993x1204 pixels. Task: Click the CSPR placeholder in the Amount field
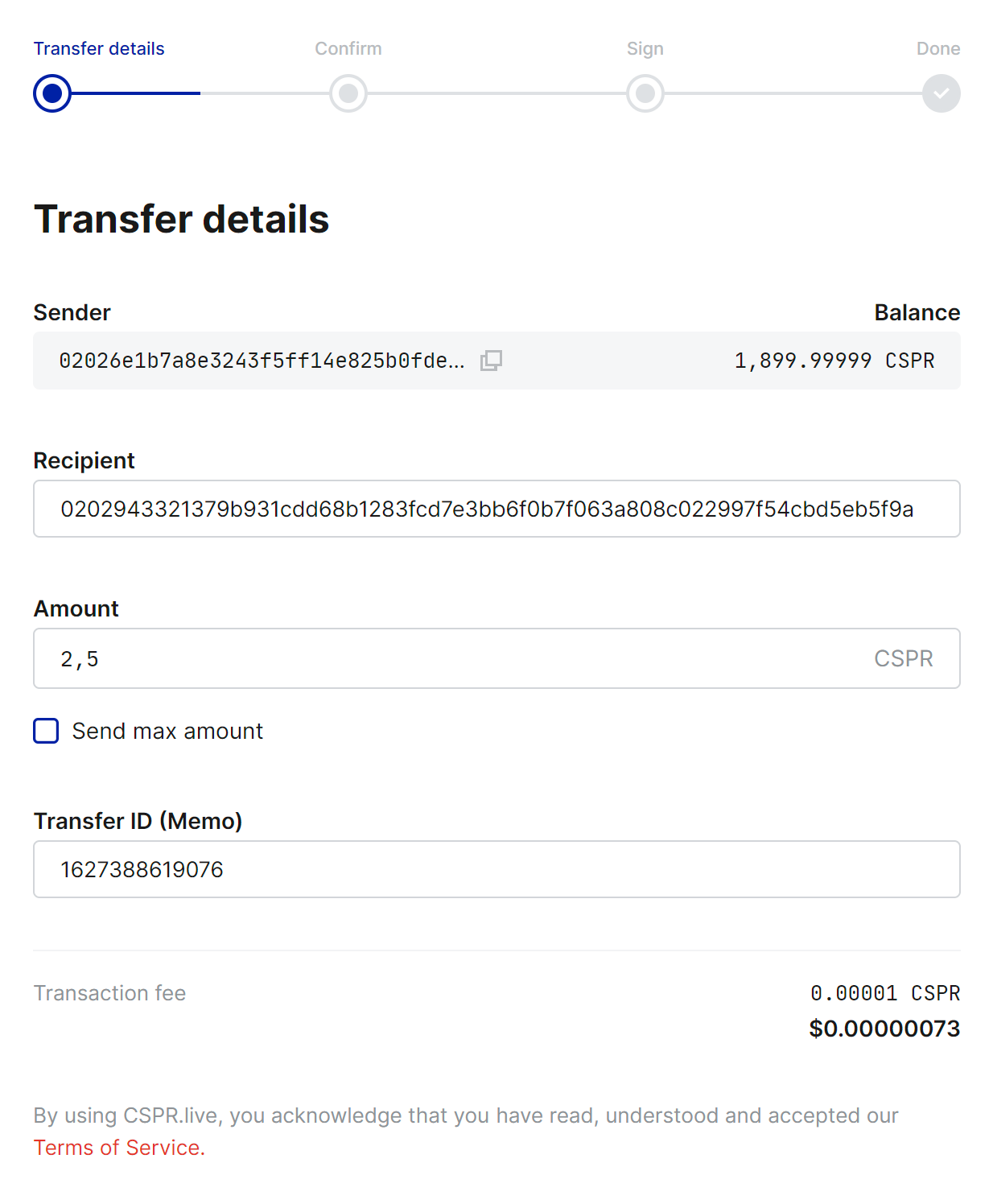903,658
